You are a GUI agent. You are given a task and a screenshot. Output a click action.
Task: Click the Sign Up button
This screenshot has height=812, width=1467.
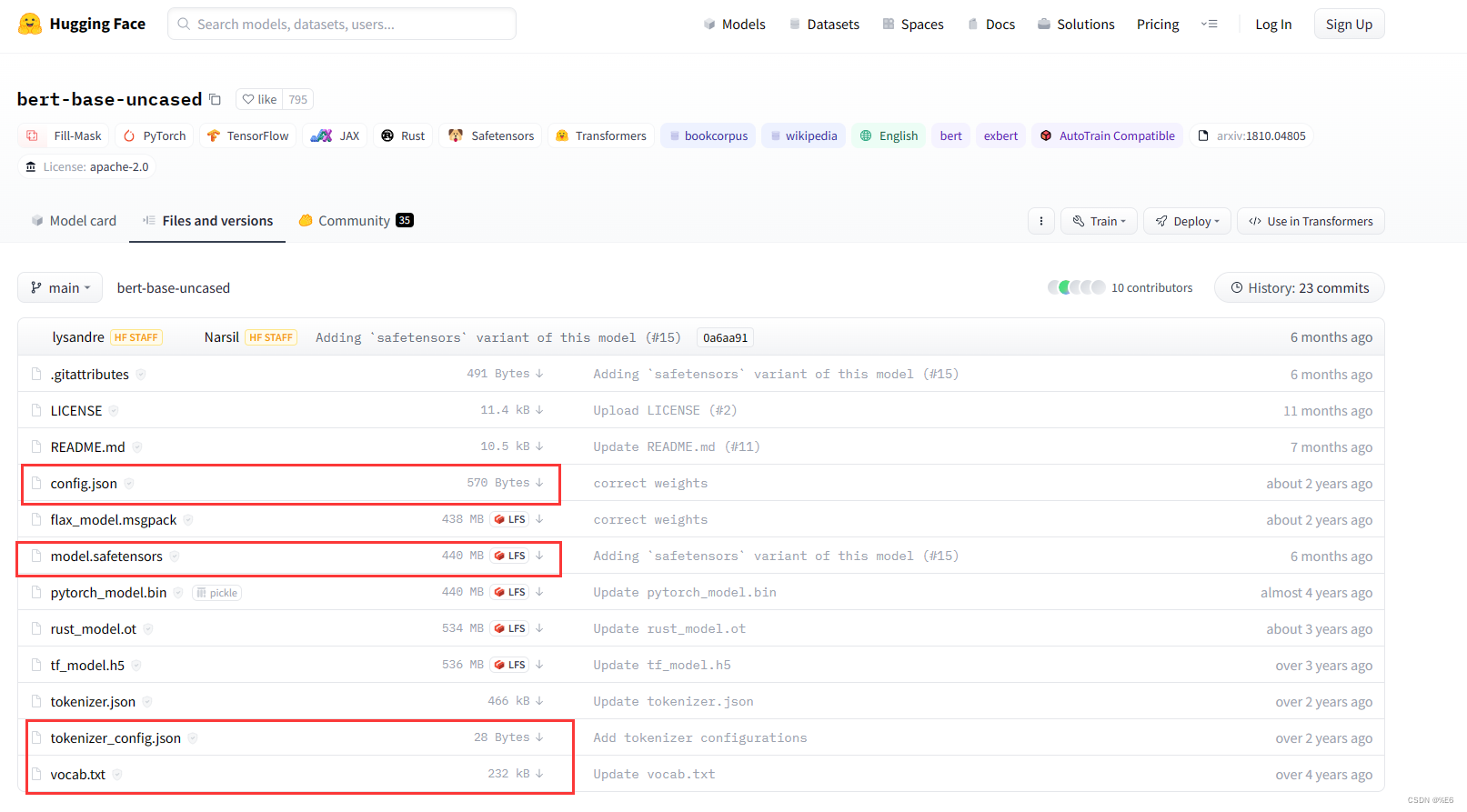pos(1349,25)
